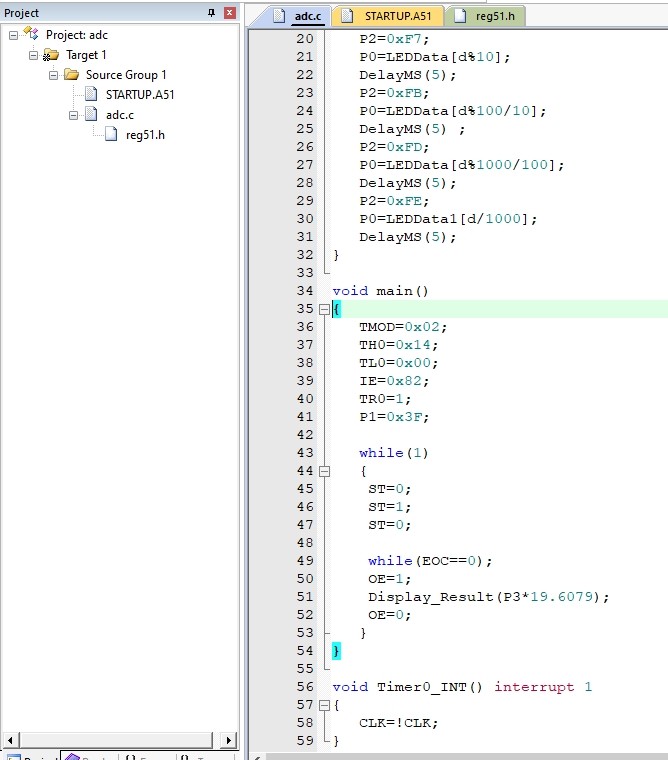Image resolution: width=668 pixels, height=760 pixels.
Task: Click 'OE=0;' on line 52
Action: tap(389, 615)
